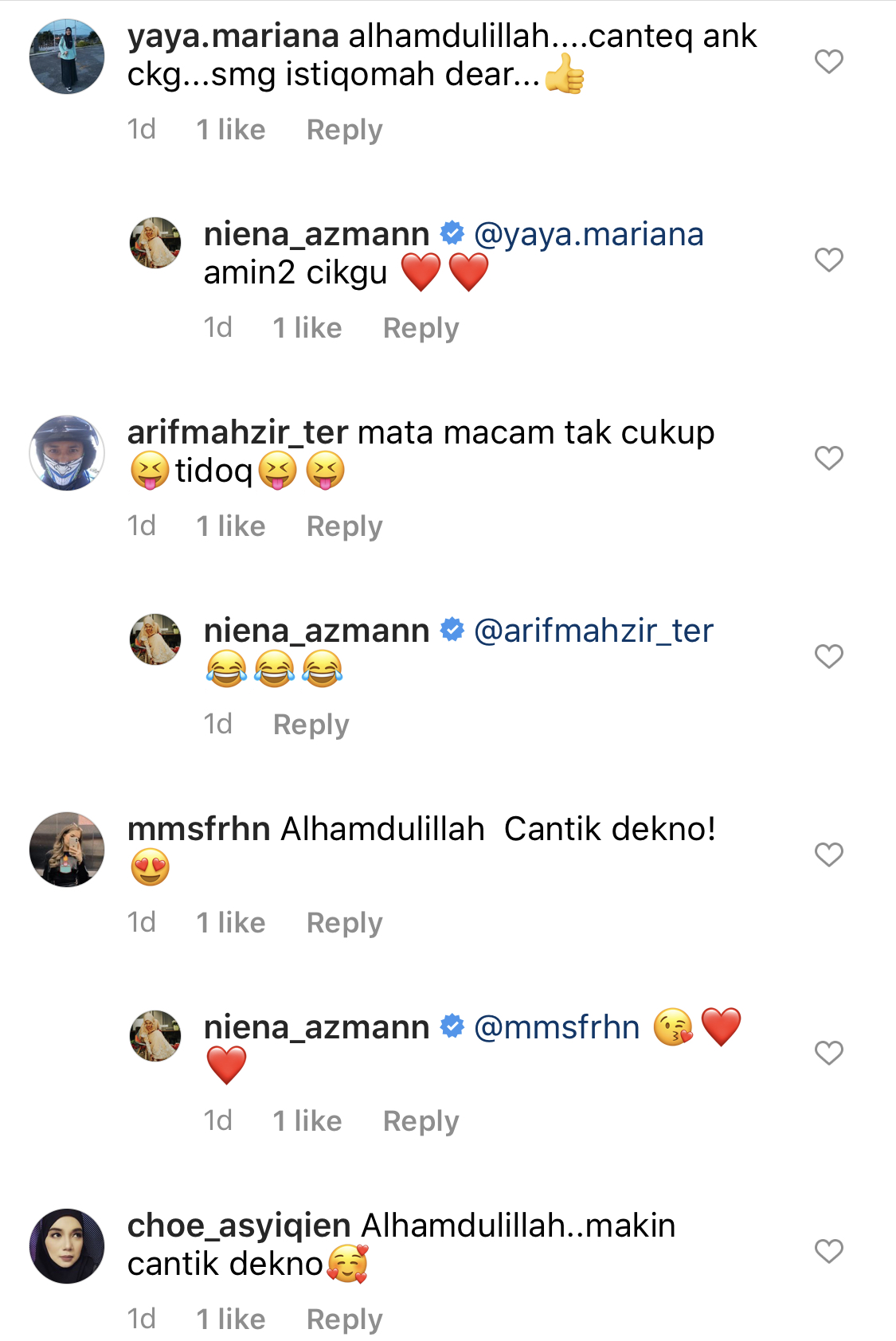Open yaya.mariana's profile picture
The height and width of the screenshot is (1341, 896).
67,57
